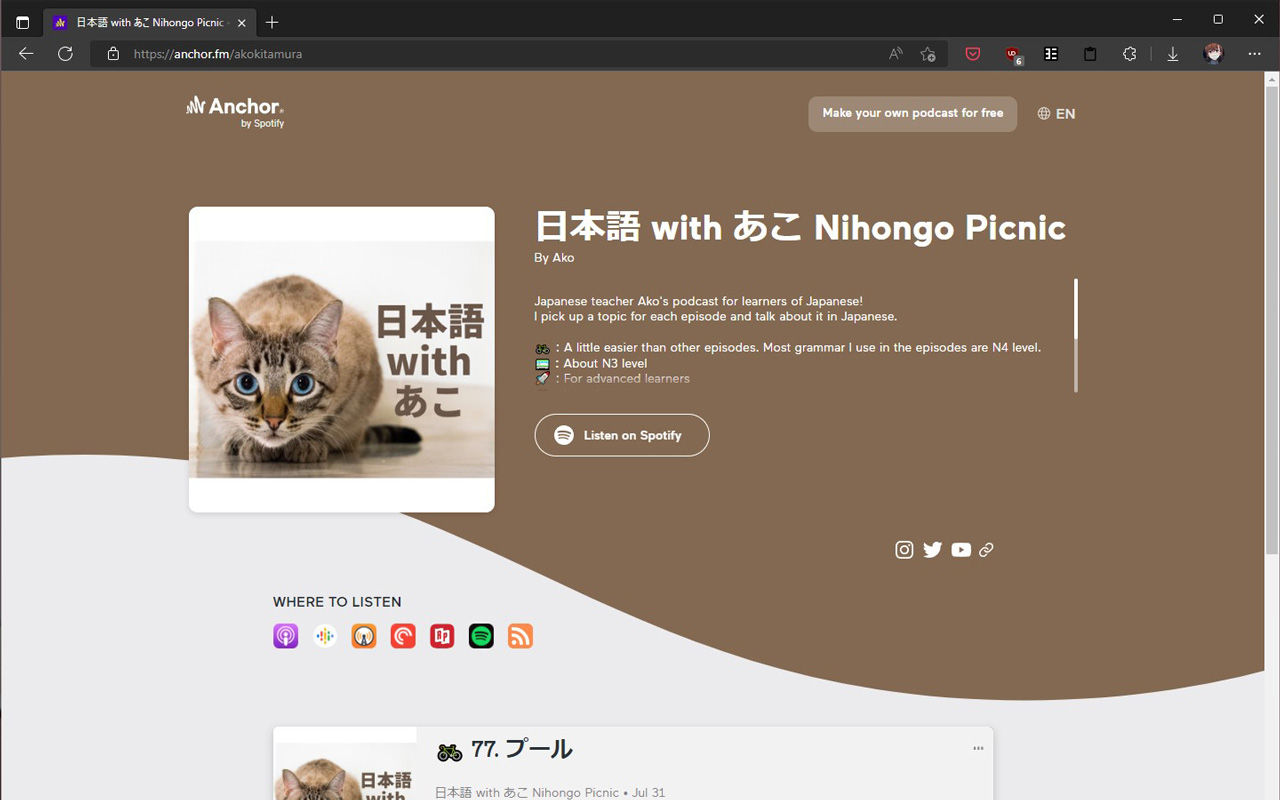The width and height of the screenshot is (1280, 800).
Task: Click the podcast cover cat artwork
Action: [x=341, y=359]
